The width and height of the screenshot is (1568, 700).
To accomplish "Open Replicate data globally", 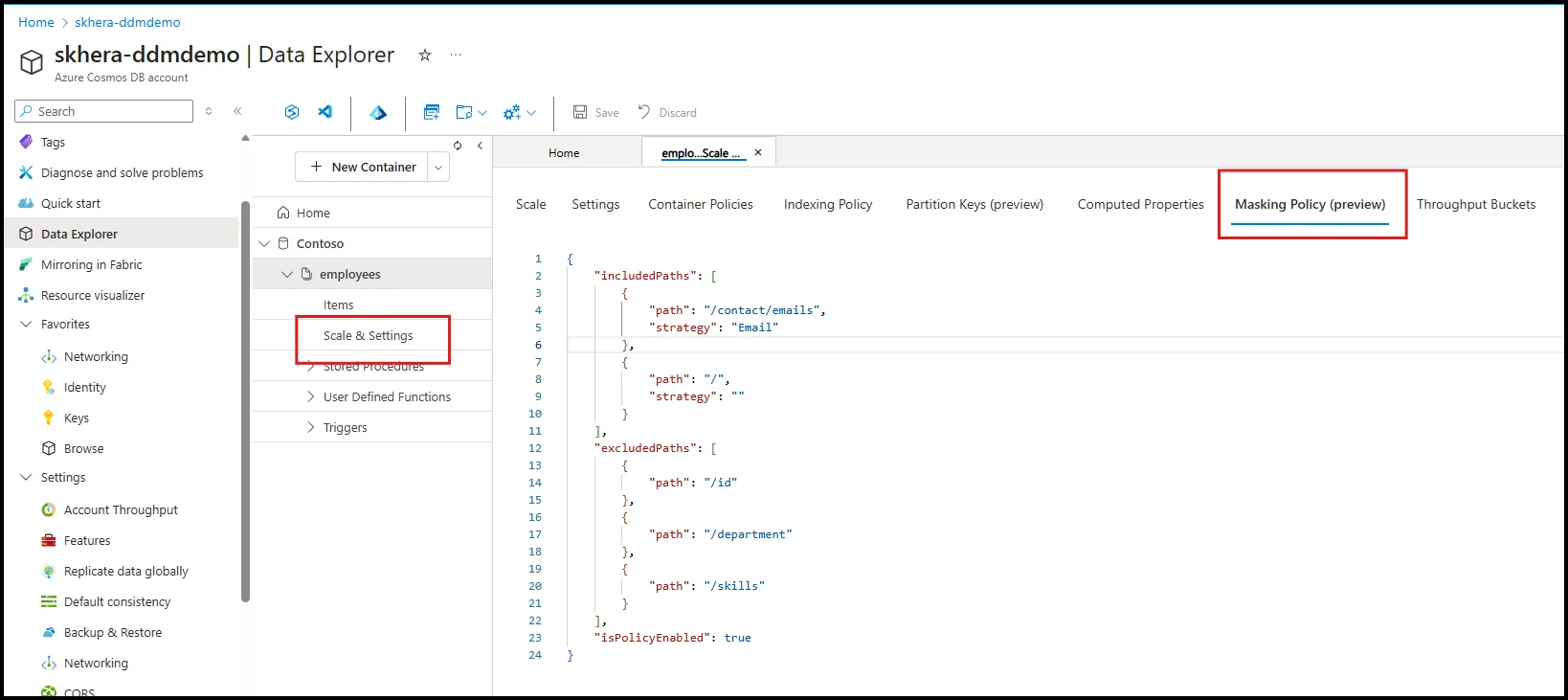I will (125, 571).
